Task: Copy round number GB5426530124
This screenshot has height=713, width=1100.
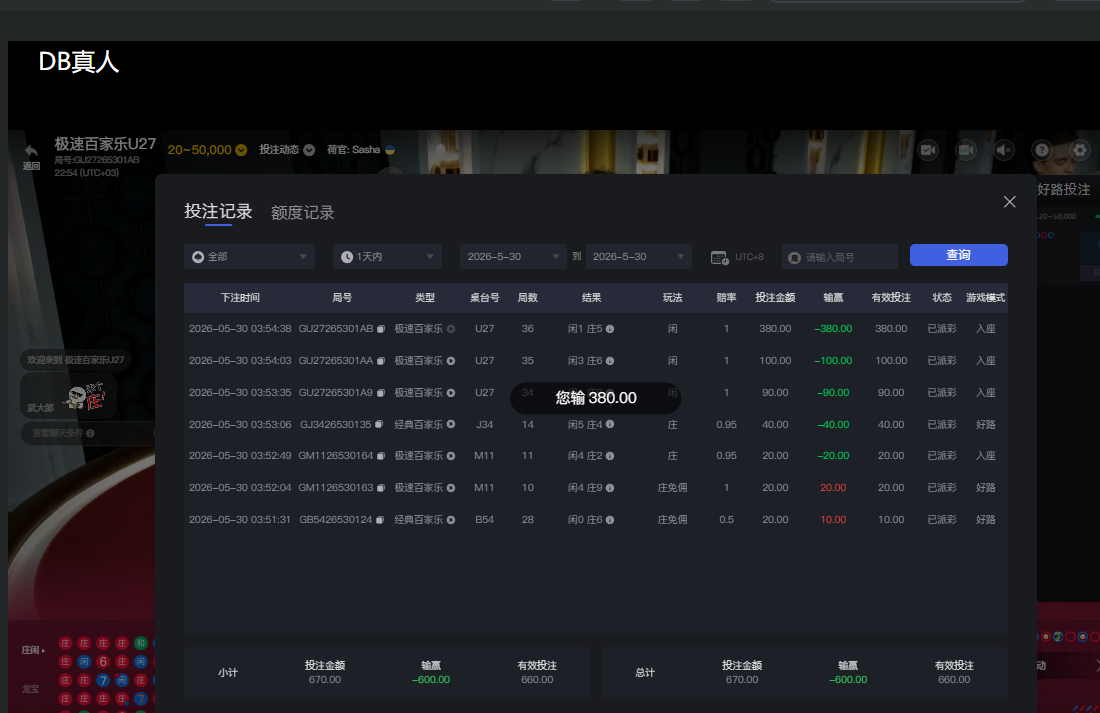Action: [380, 520]
